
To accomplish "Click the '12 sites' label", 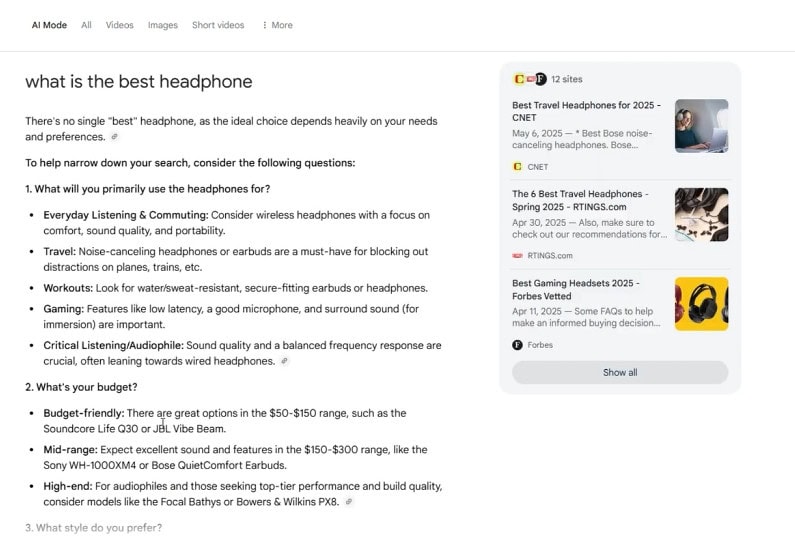I will 569,79.
